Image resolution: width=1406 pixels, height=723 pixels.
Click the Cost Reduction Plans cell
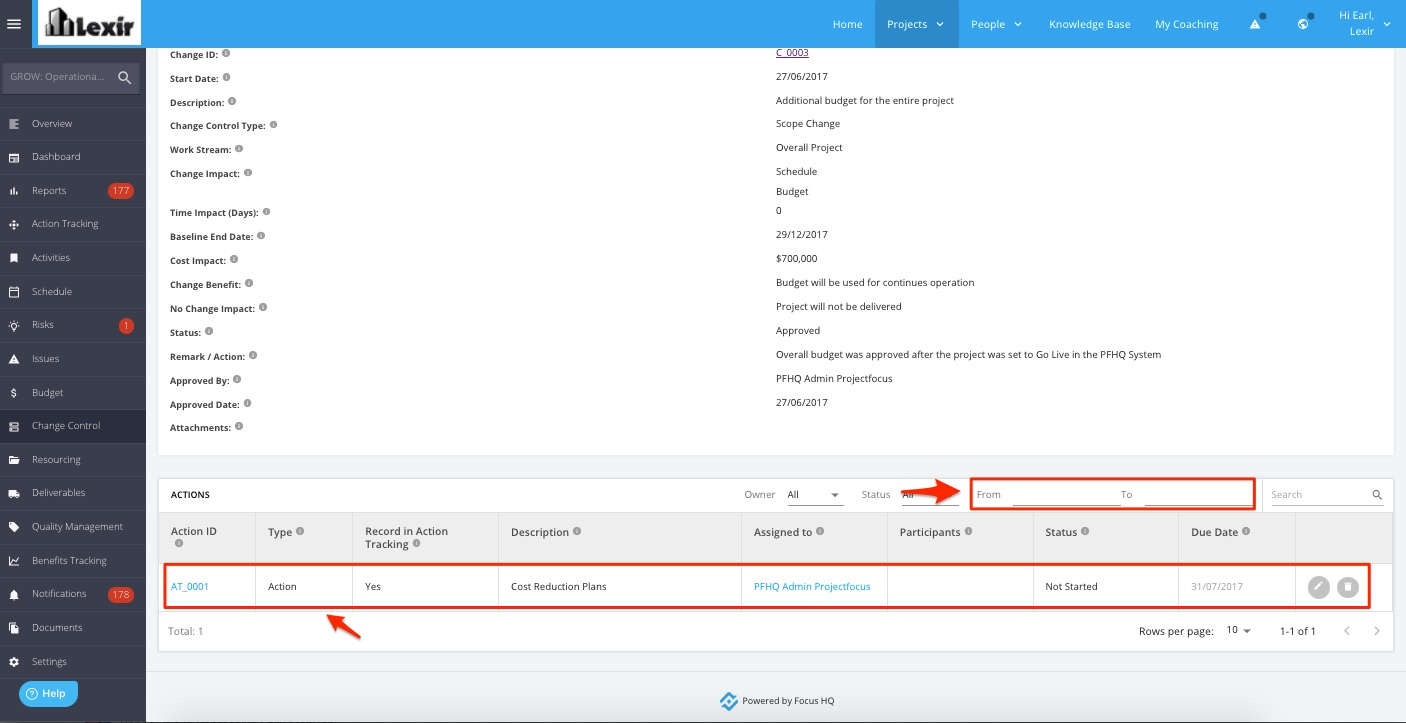click(619, 587)
